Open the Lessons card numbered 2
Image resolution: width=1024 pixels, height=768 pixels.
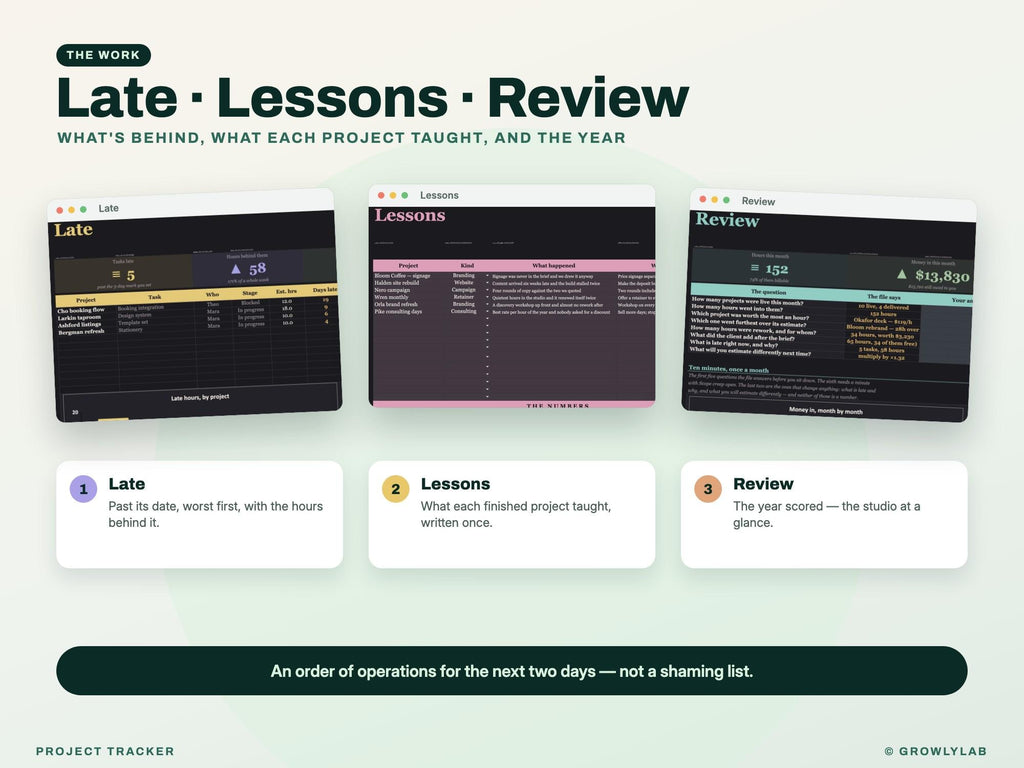pos(512,515)
